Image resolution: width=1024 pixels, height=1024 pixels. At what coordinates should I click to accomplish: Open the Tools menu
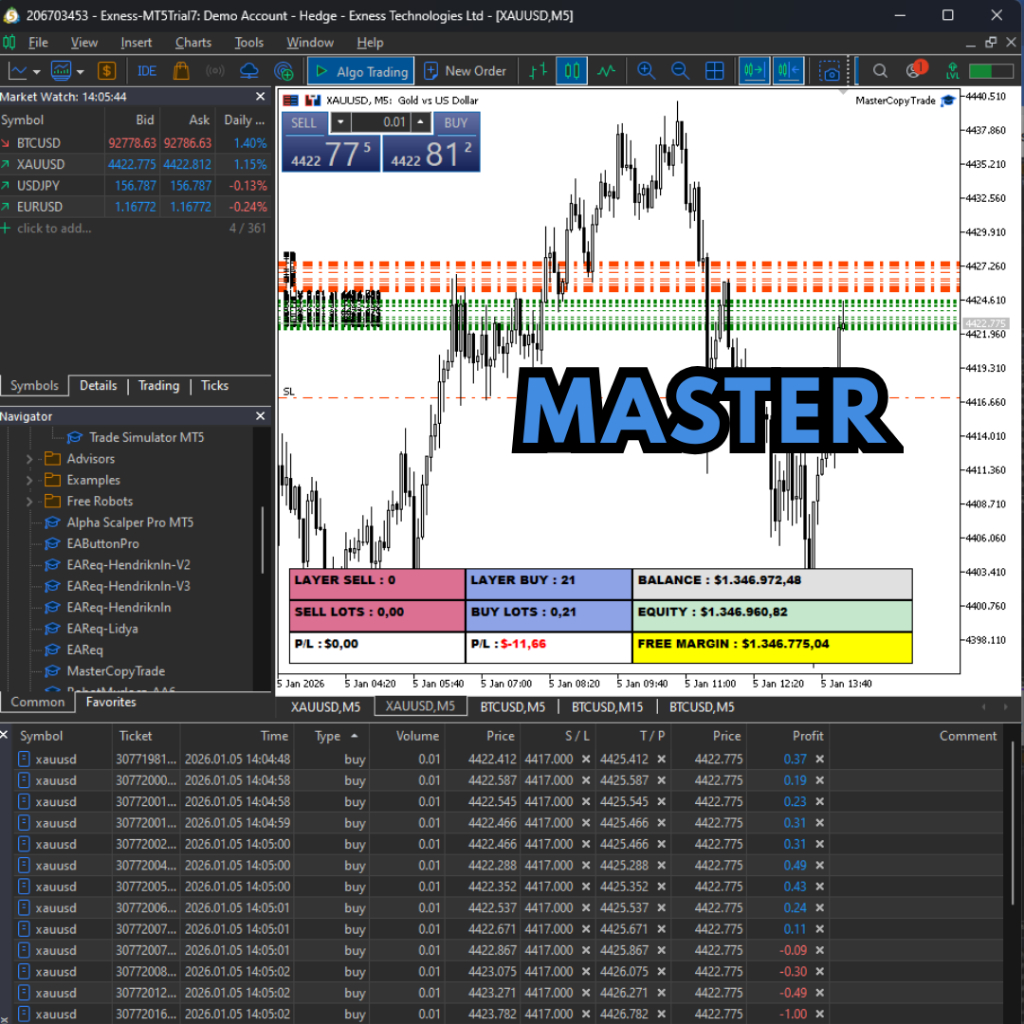click(x=249, y=42)
